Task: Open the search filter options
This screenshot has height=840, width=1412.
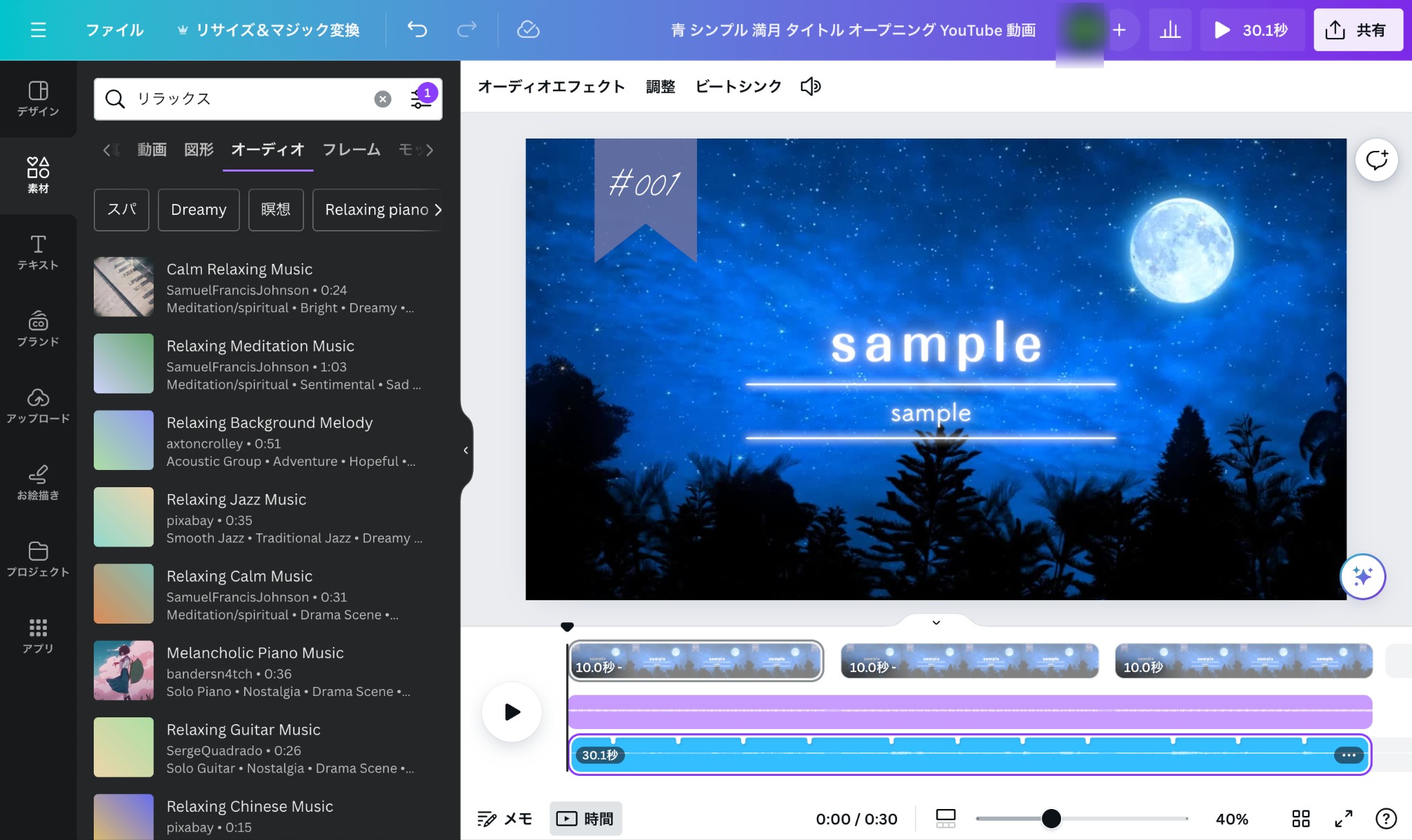Action: point(421,99)
